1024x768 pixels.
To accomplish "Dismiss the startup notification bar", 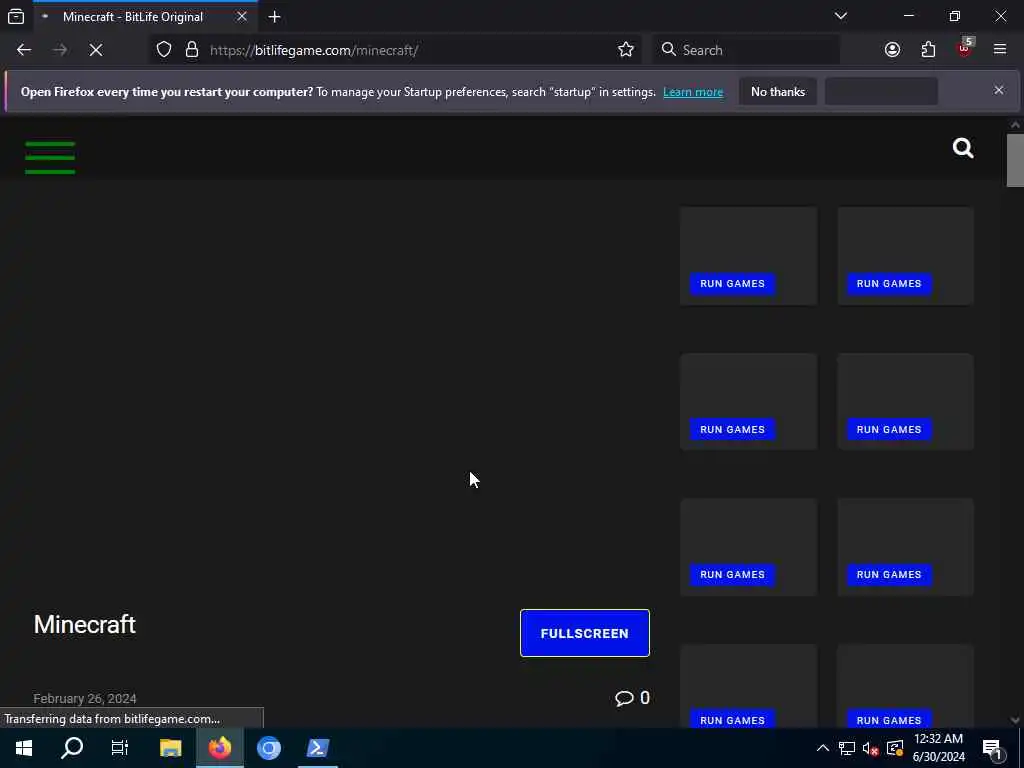I will pyautogui.click(x=999, y=90).
